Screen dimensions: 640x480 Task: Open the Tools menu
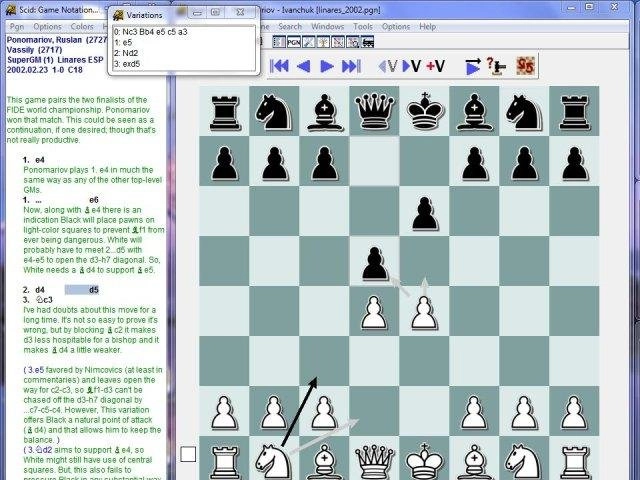click(x=363, y=27)
